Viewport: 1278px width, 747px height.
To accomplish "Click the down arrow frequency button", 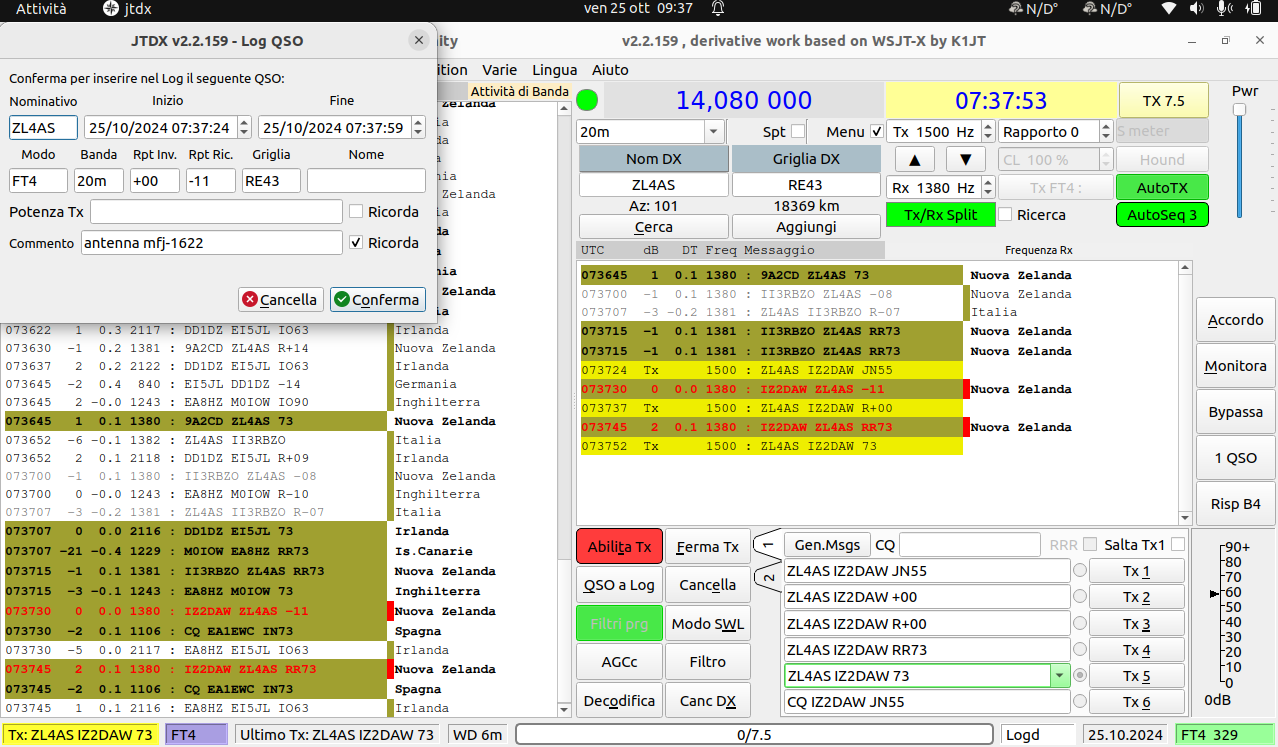I will click(x=965, y=159).
